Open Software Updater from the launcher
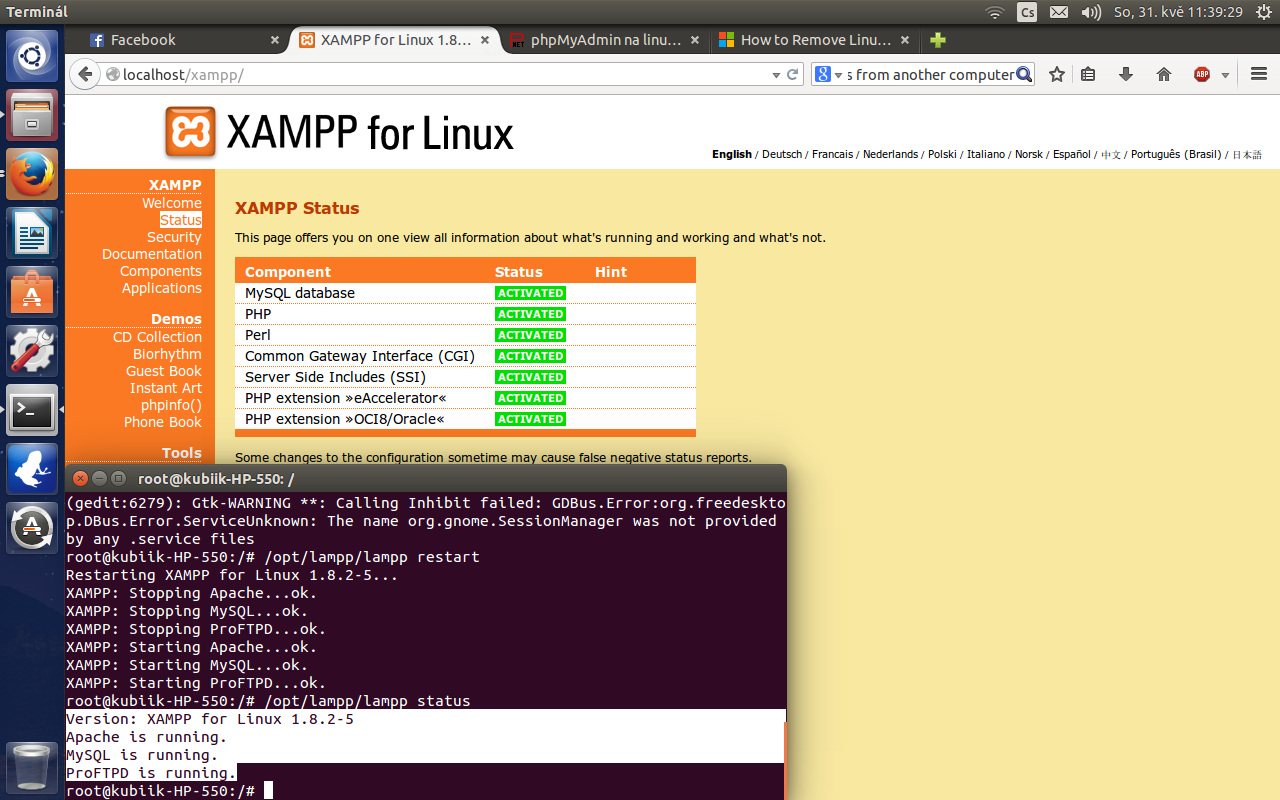Image resolution: width=1280 pixels, height=800 pixels. [33, 528]
